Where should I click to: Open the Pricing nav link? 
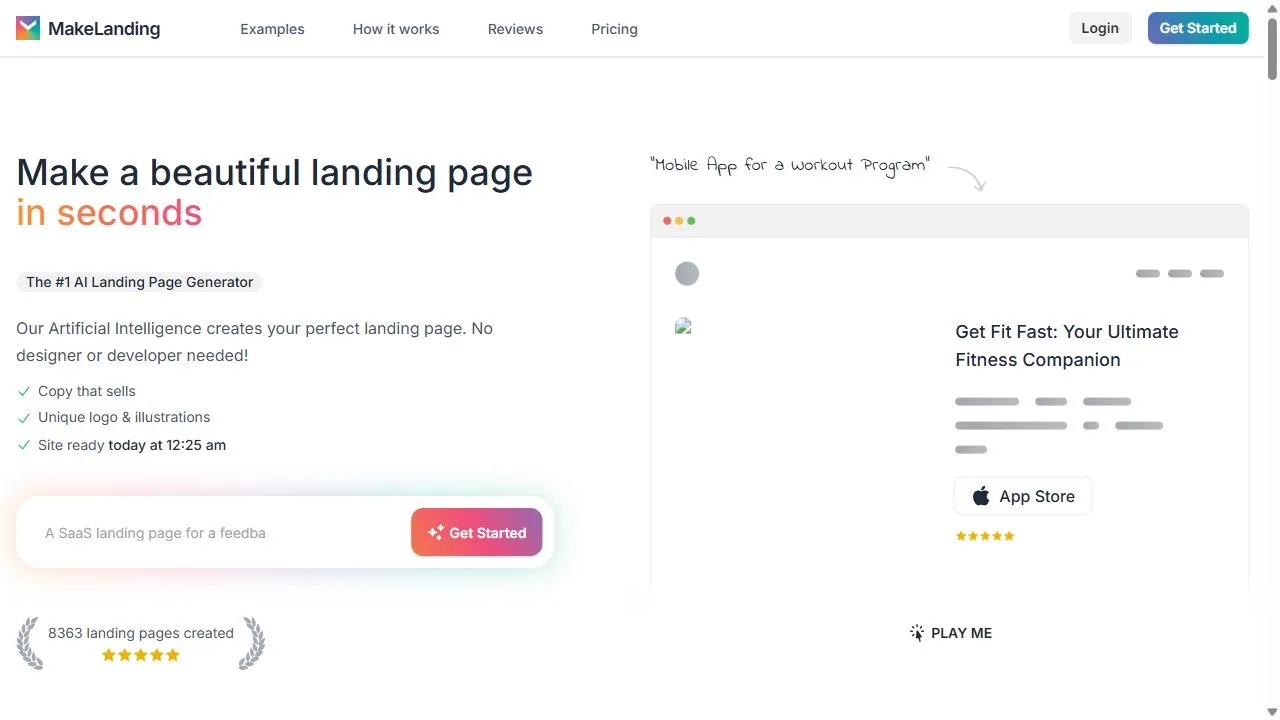point(614,29)
